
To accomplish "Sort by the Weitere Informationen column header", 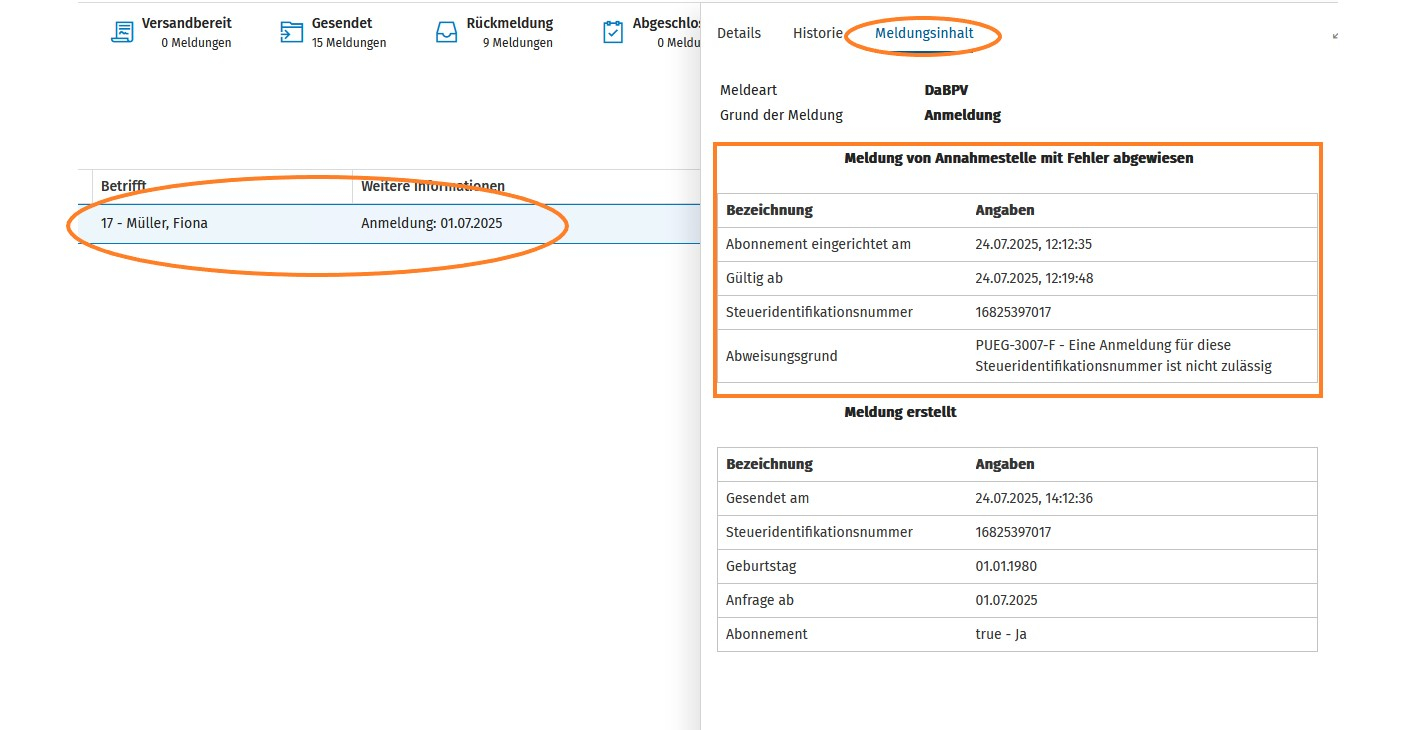I will 433,186.
